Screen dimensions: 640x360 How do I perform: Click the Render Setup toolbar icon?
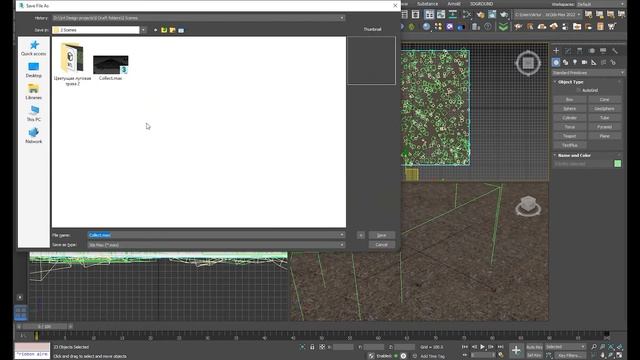click(x=480, y=14)
